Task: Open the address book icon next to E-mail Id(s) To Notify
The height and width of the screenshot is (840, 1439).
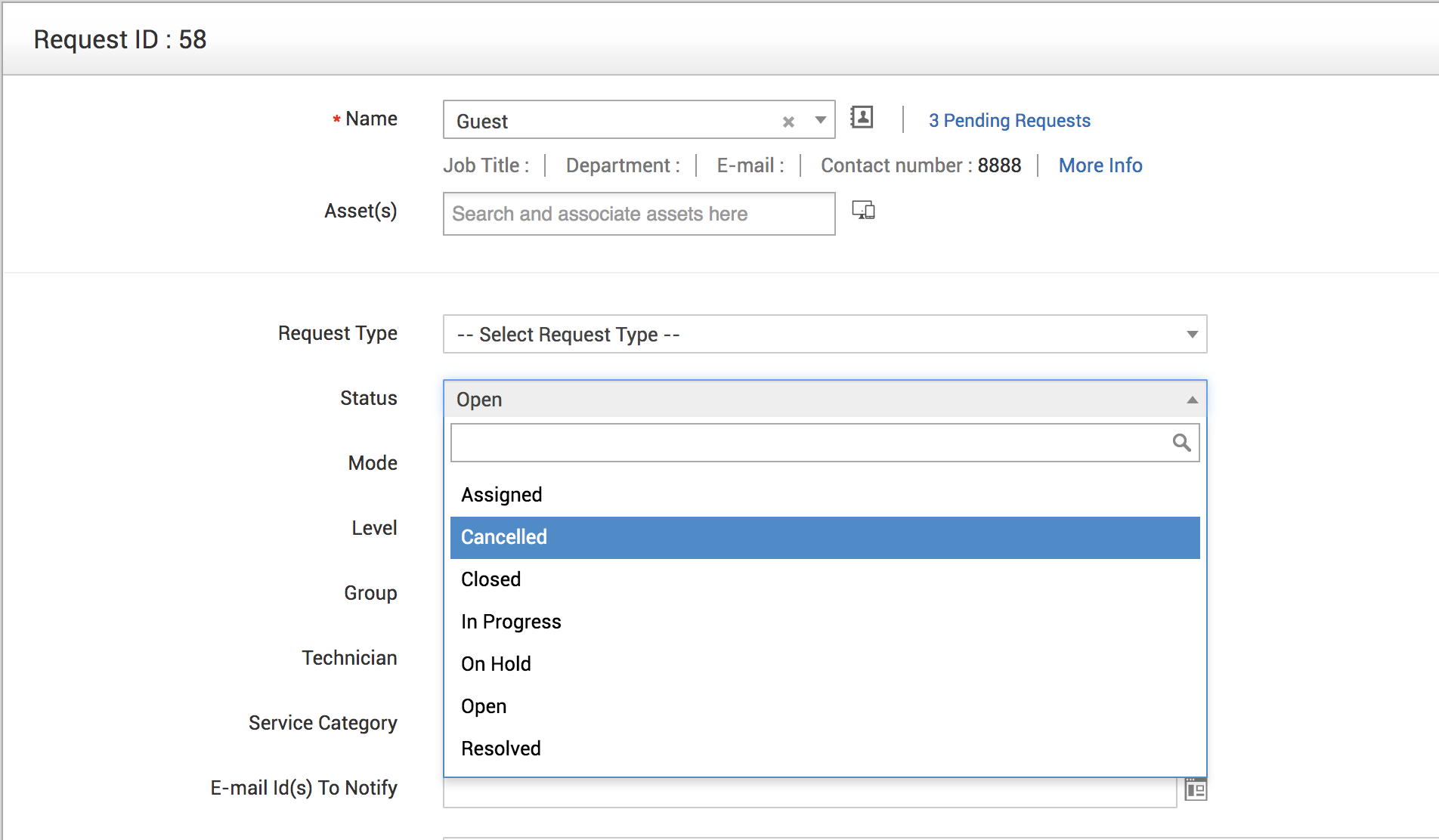Action: [1196, 789]
